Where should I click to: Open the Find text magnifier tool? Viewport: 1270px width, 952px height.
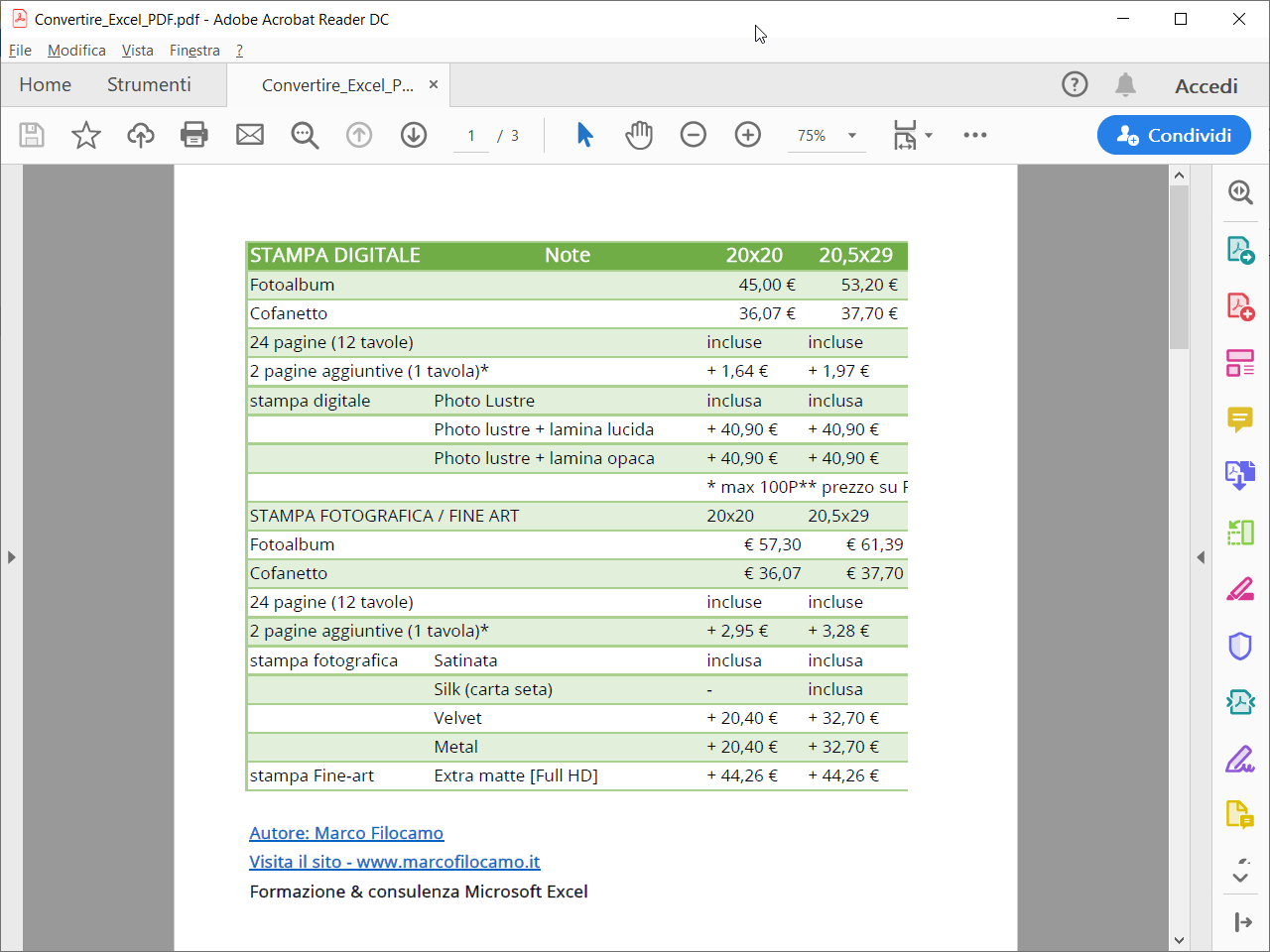305,135
